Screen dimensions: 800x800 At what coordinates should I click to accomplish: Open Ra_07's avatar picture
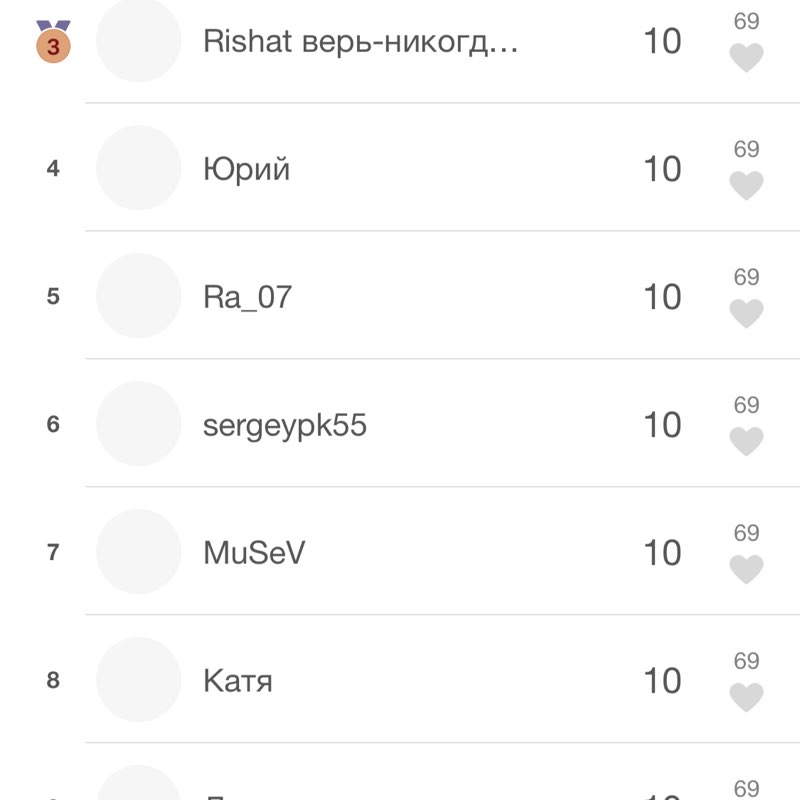click(138, 296)
